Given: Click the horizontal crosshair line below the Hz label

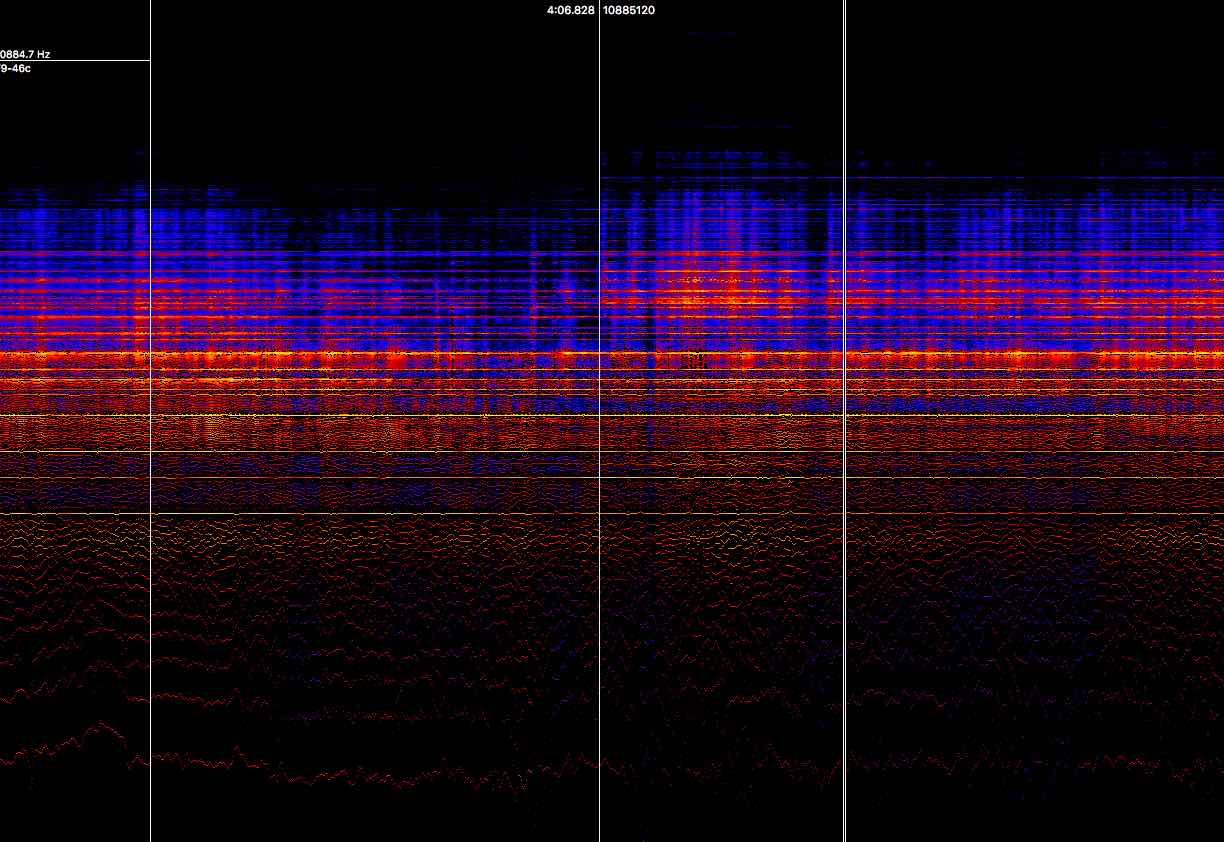Looking at the screenshot, I should [75, 61].
